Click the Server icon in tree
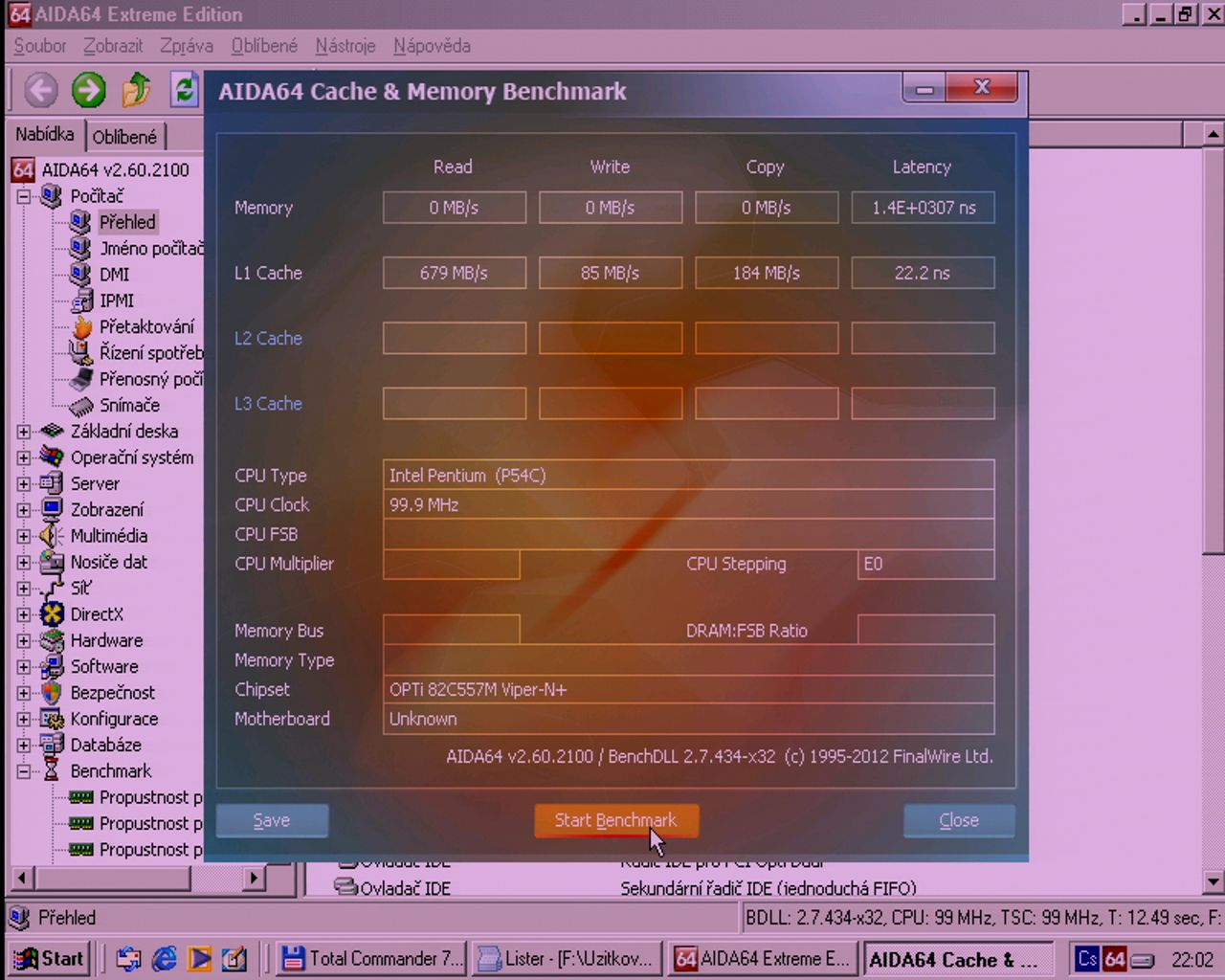 (52, 483)
